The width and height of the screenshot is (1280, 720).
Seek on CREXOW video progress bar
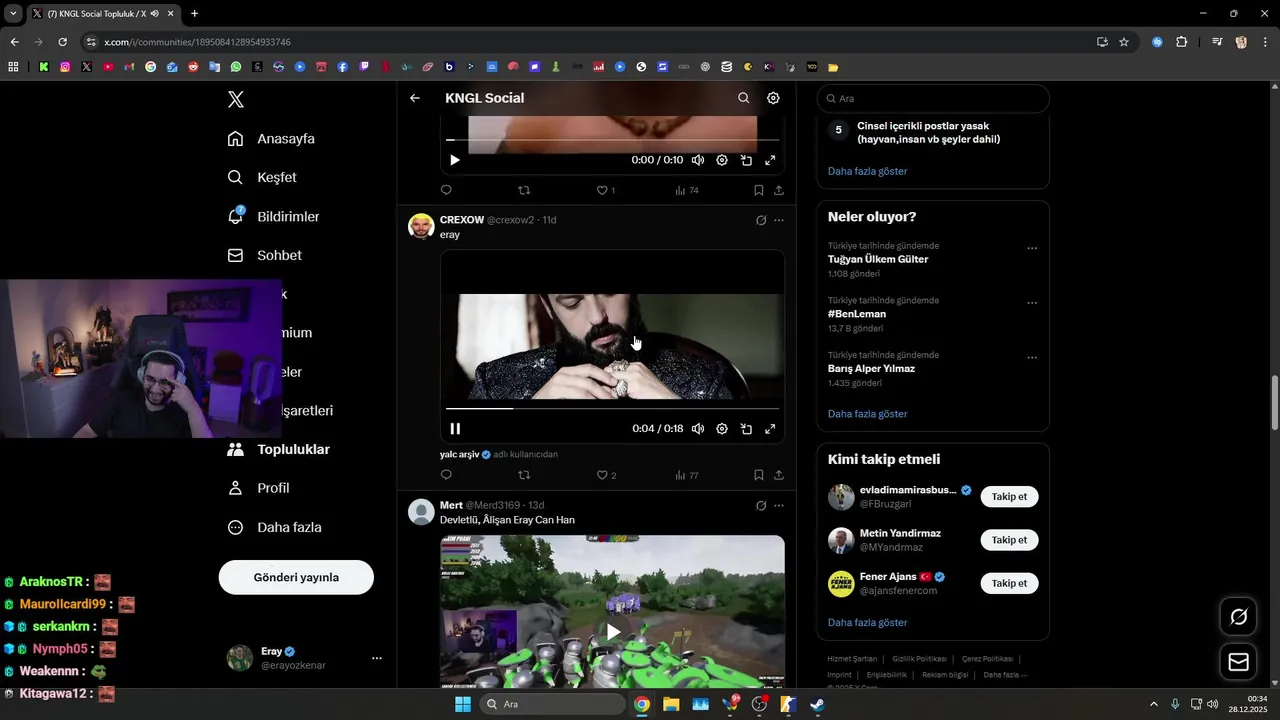click(x=612, y=408)
